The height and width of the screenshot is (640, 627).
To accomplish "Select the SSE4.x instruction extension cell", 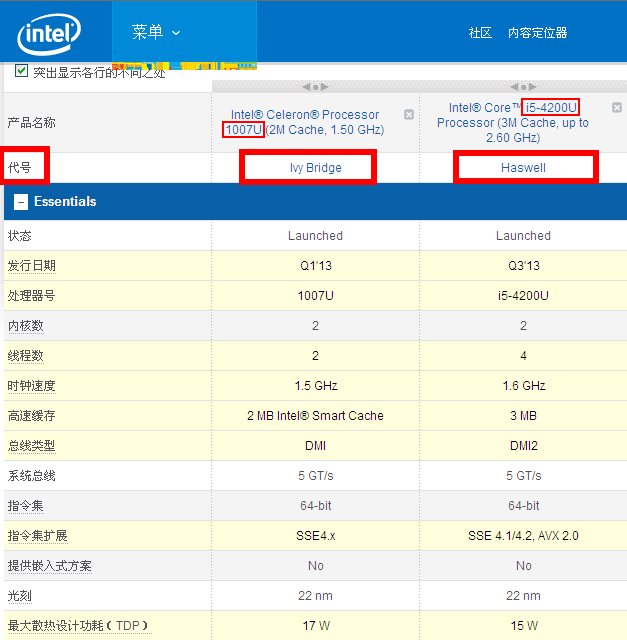I will [x=316, y=536].
